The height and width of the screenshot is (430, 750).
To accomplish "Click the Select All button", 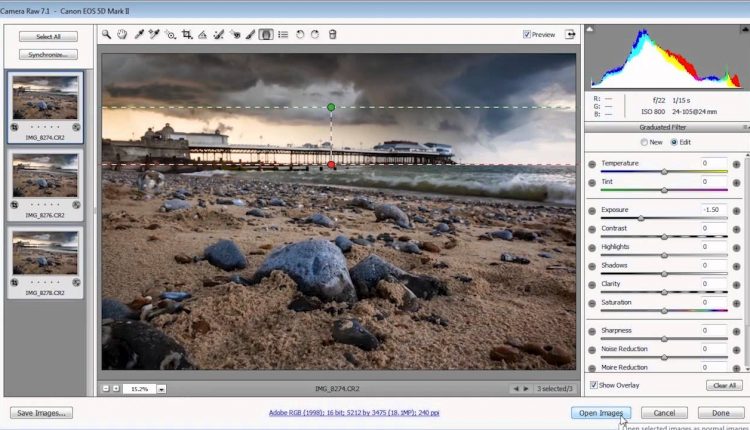I will pyautogui.click(x=48, y=36).
